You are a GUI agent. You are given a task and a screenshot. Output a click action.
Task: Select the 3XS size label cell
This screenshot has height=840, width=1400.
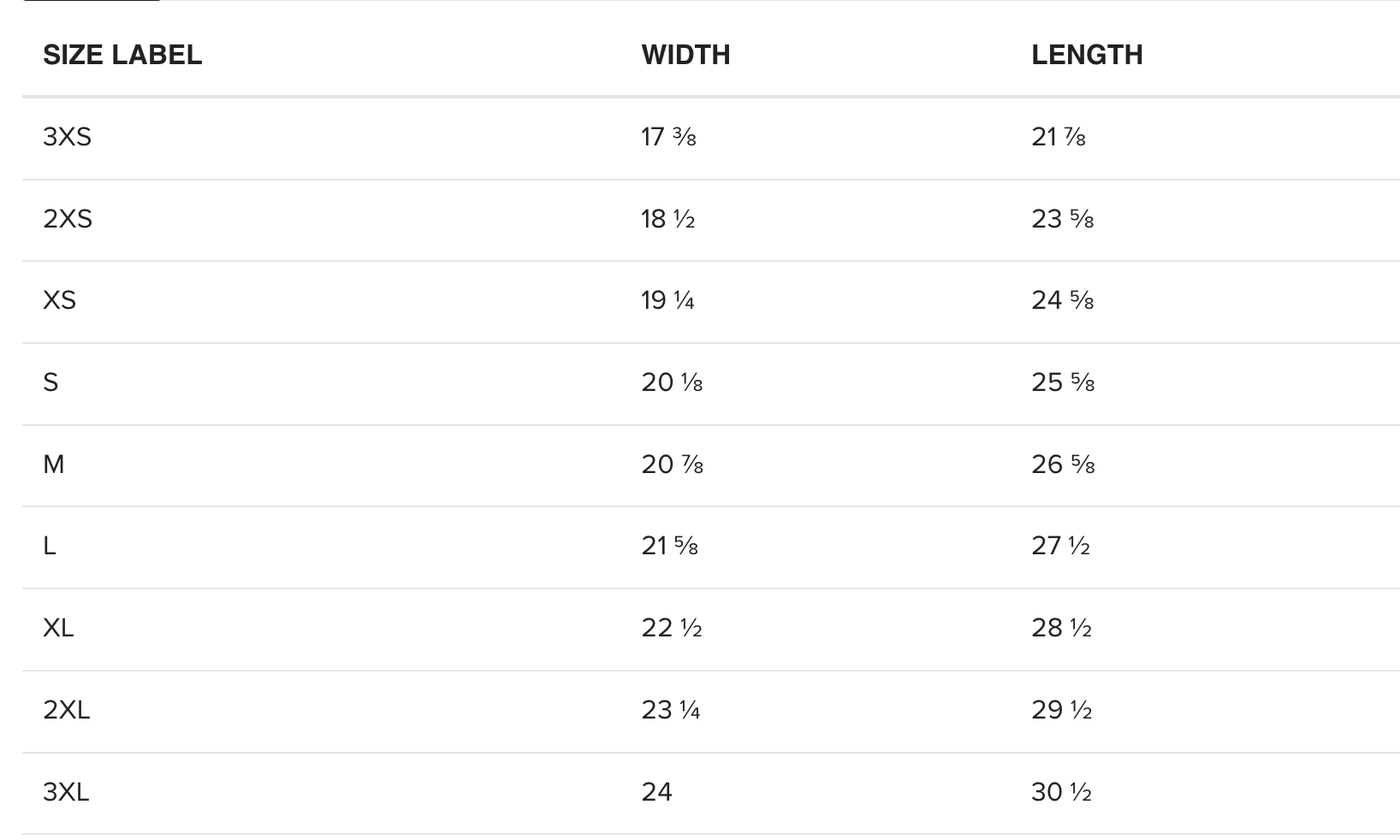click(67, 137)
